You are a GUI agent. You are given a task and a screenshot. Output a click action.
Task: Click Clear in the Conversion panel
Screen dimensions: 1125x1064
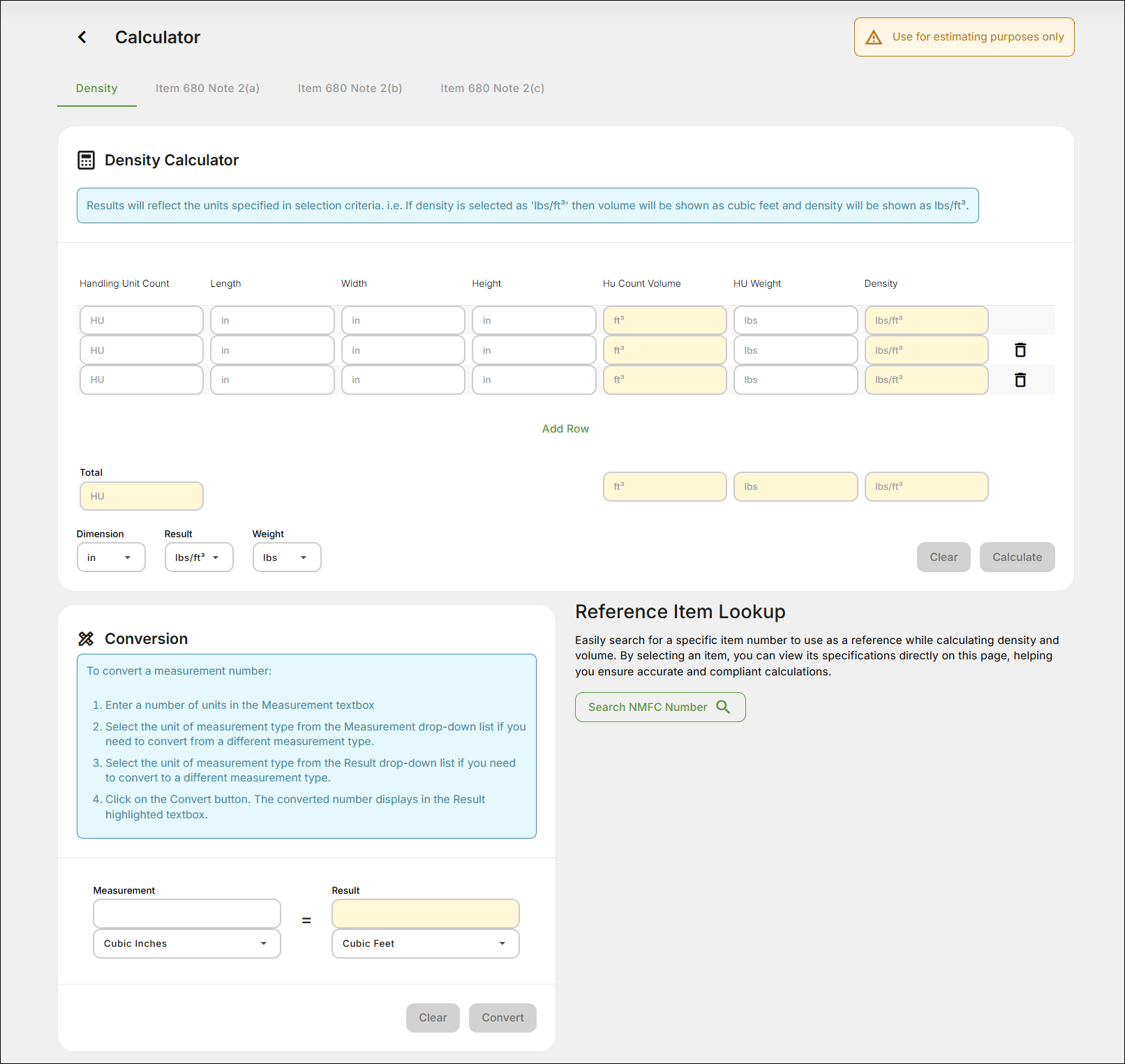(433, 1018)
